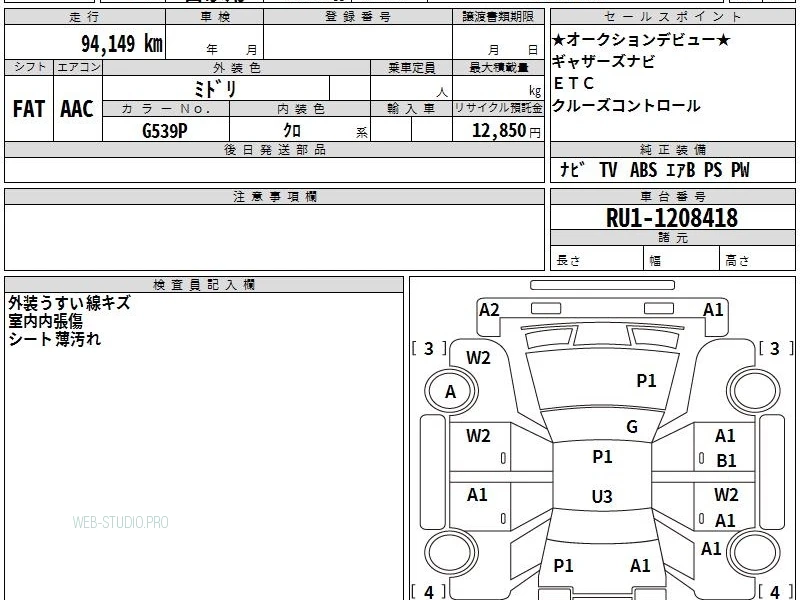Select the 最大積載量 header

click(x=498, y=67)
